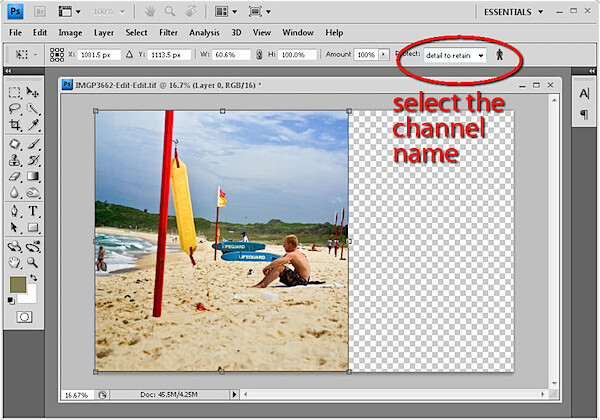Click the background color swatch
This screenshot has height=420, width=600.
coord(31,296)
